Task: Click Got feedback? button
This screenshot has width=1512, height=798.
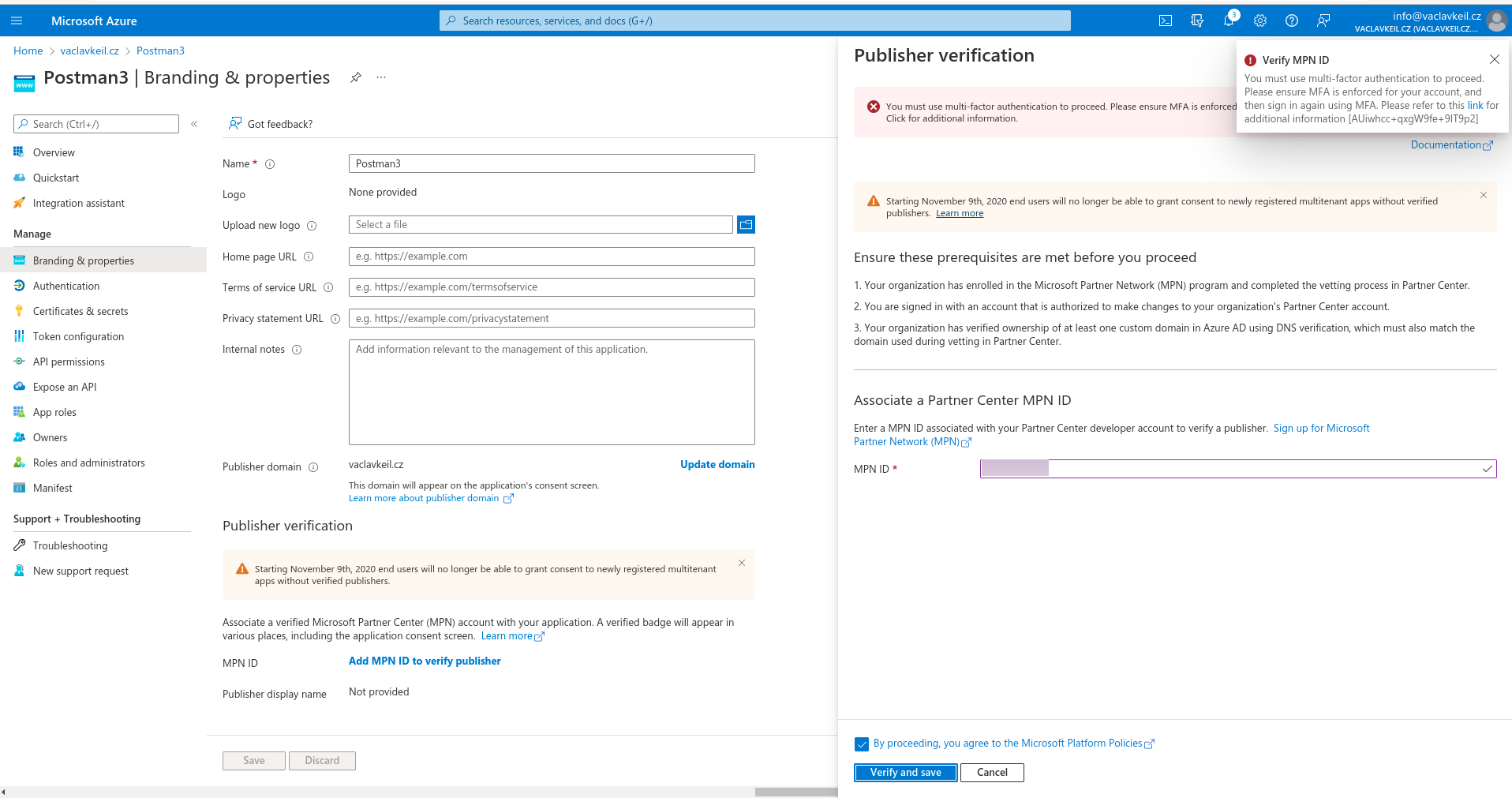Action: coord(271,124)
